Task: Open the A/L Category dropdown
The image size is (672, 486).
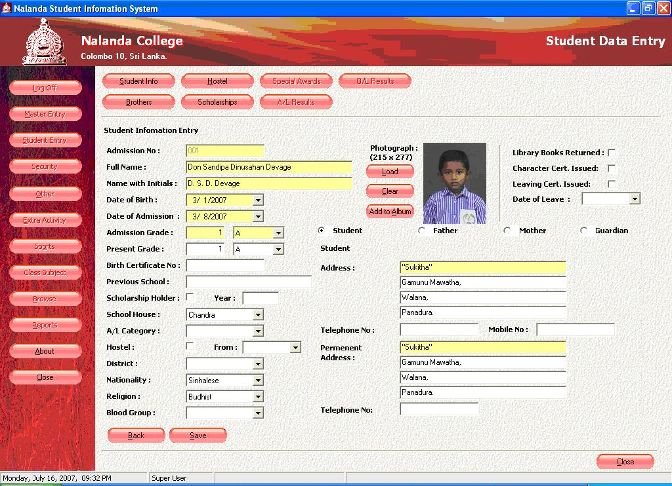Action: click(x=258, y=331)
